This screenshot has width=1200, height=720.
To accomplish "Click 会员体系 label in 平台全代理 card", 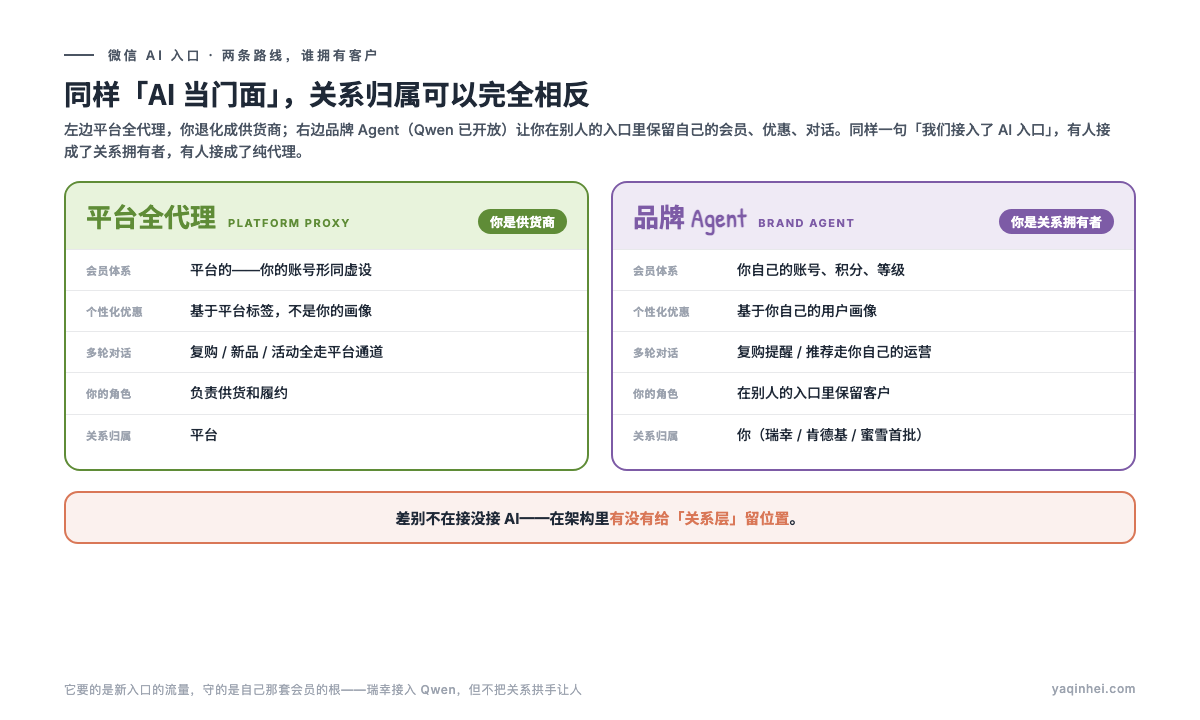I will (108, 271).
